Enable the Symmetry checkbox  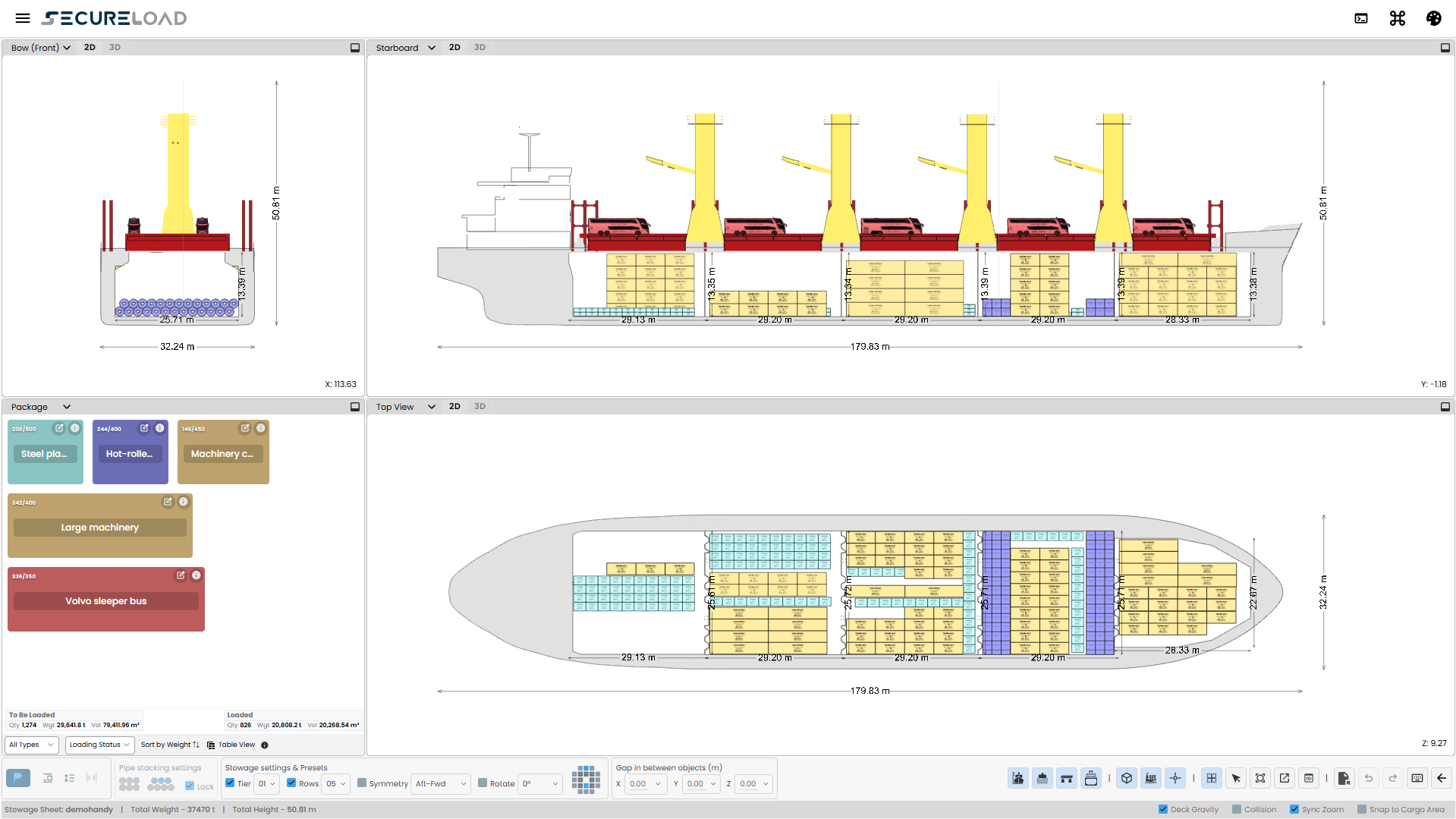click(x=362, y=783)
